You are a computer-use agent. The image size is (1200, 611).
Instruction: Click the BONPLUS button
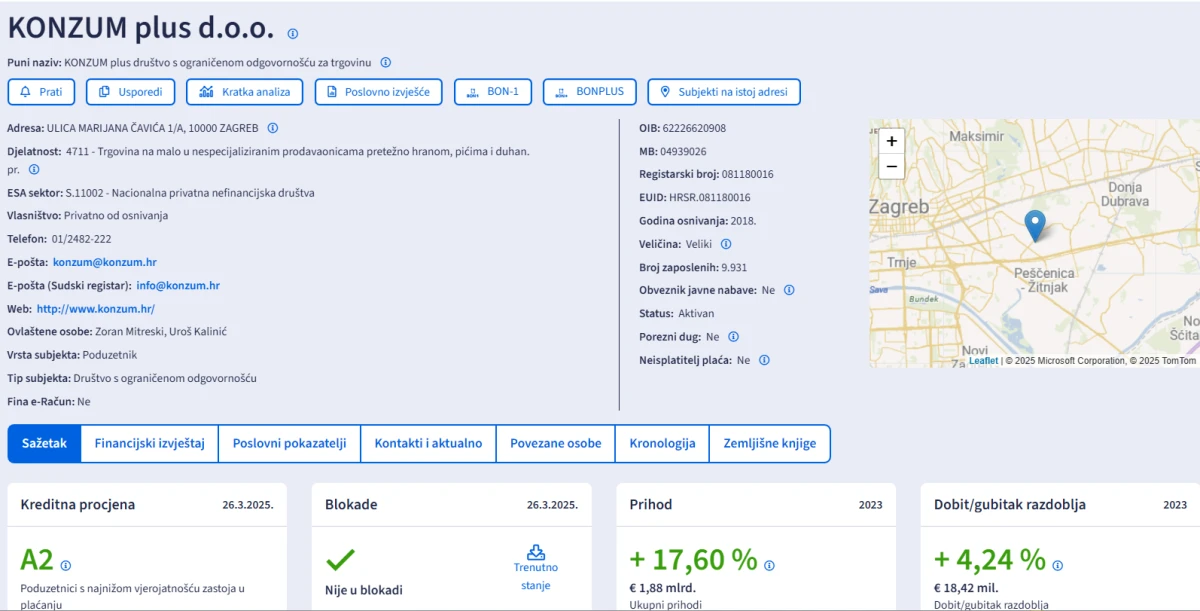click(590, 92)
